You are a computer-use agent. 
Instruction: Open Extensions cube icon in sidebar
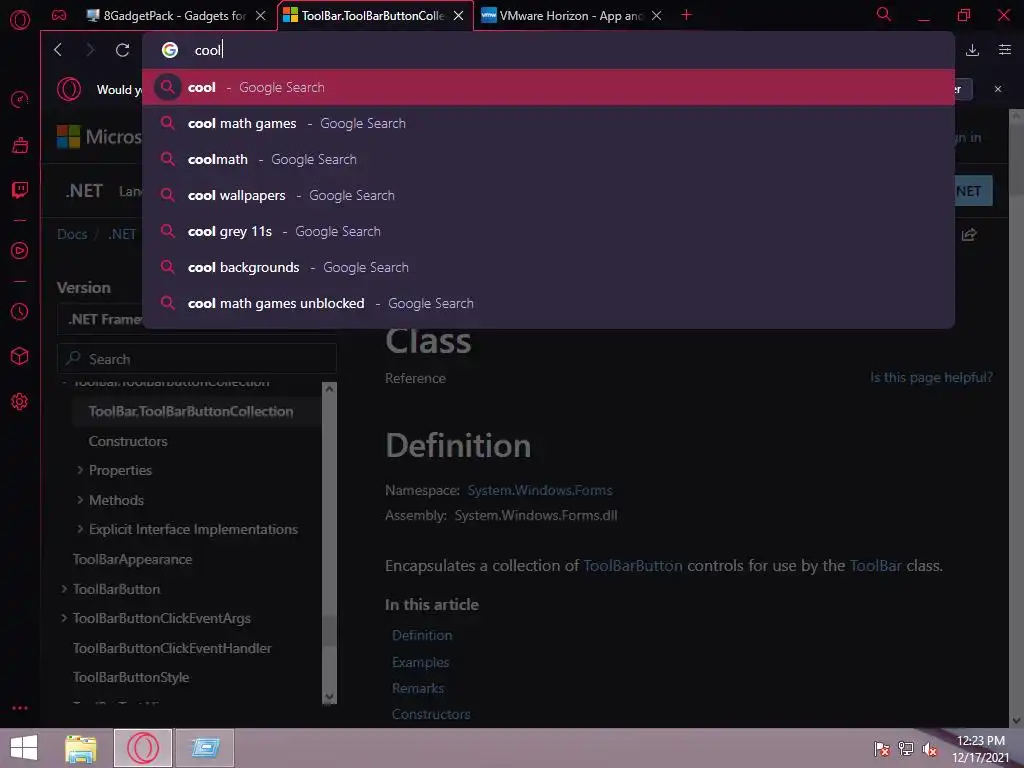(x=20, y=356)
